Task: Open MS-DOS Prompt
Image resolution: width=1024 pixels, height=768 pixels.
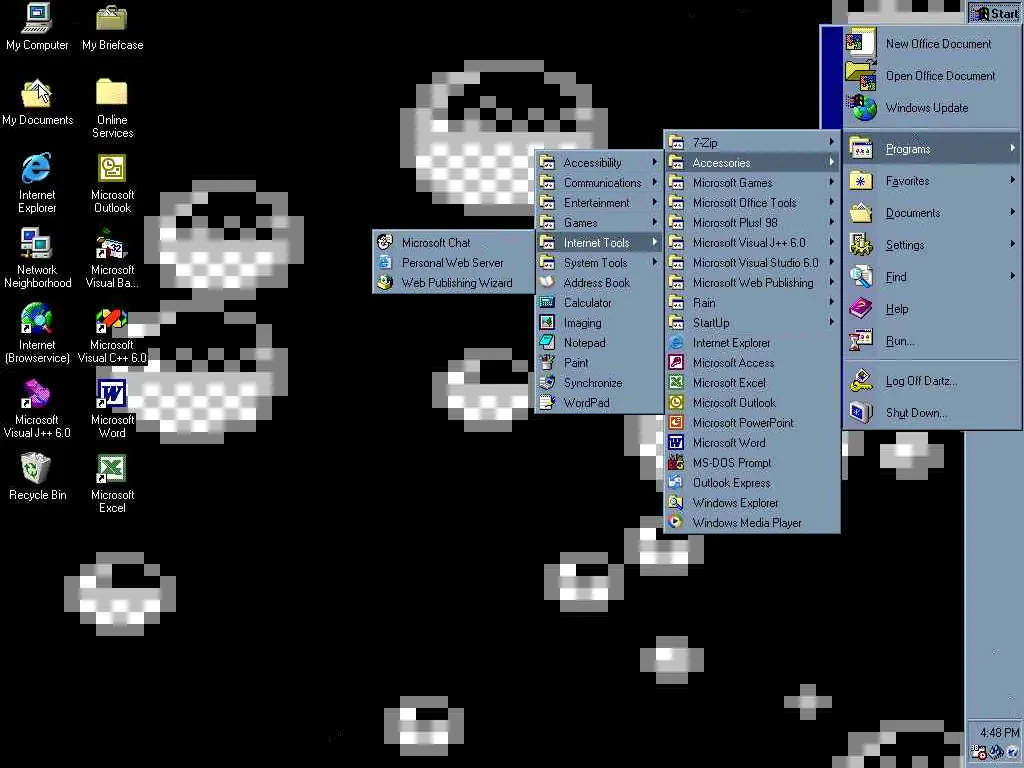Action: [x=752, y=463]
